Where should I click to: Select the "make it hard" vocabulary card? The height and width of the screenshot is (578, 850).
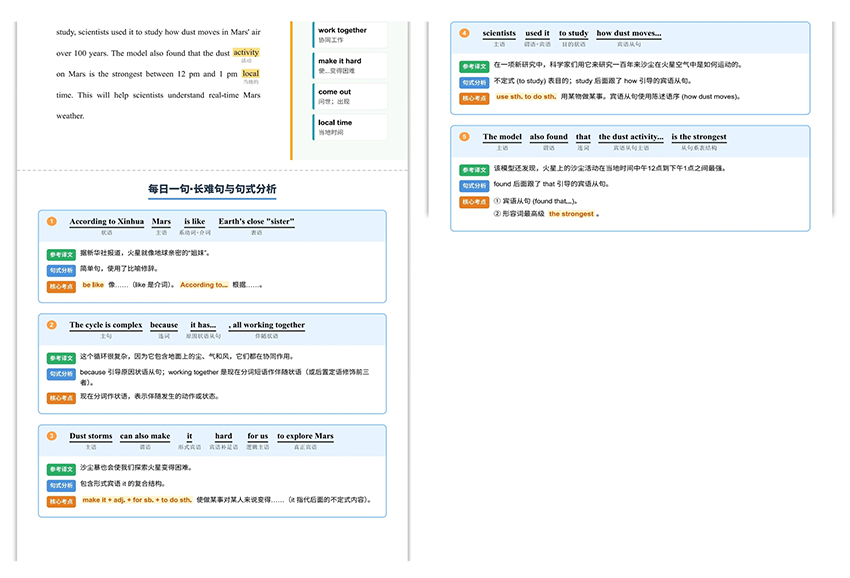coord(349,66)
